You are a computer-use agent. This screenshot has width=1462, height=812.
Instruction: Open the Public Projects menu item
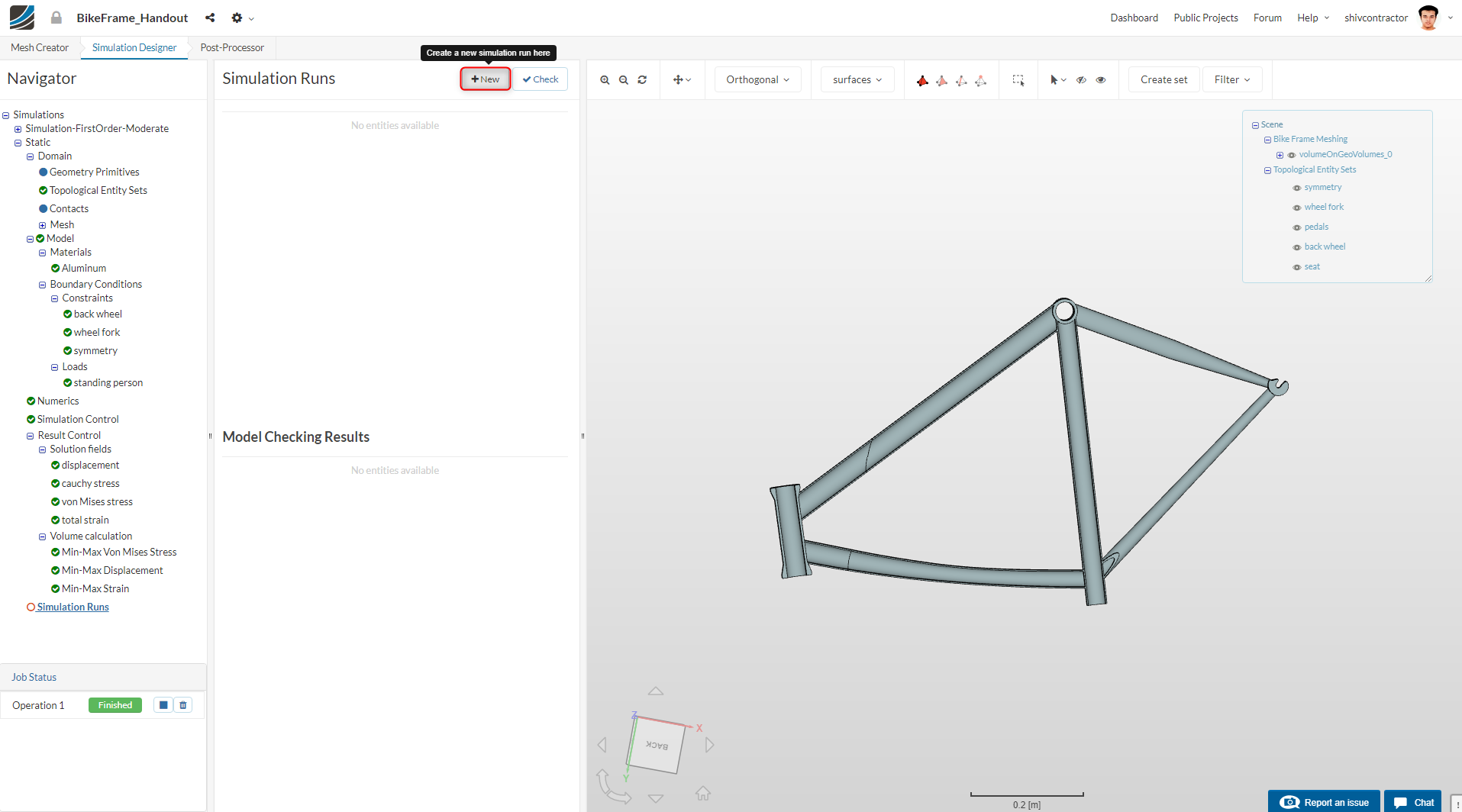coord(1205,17)
